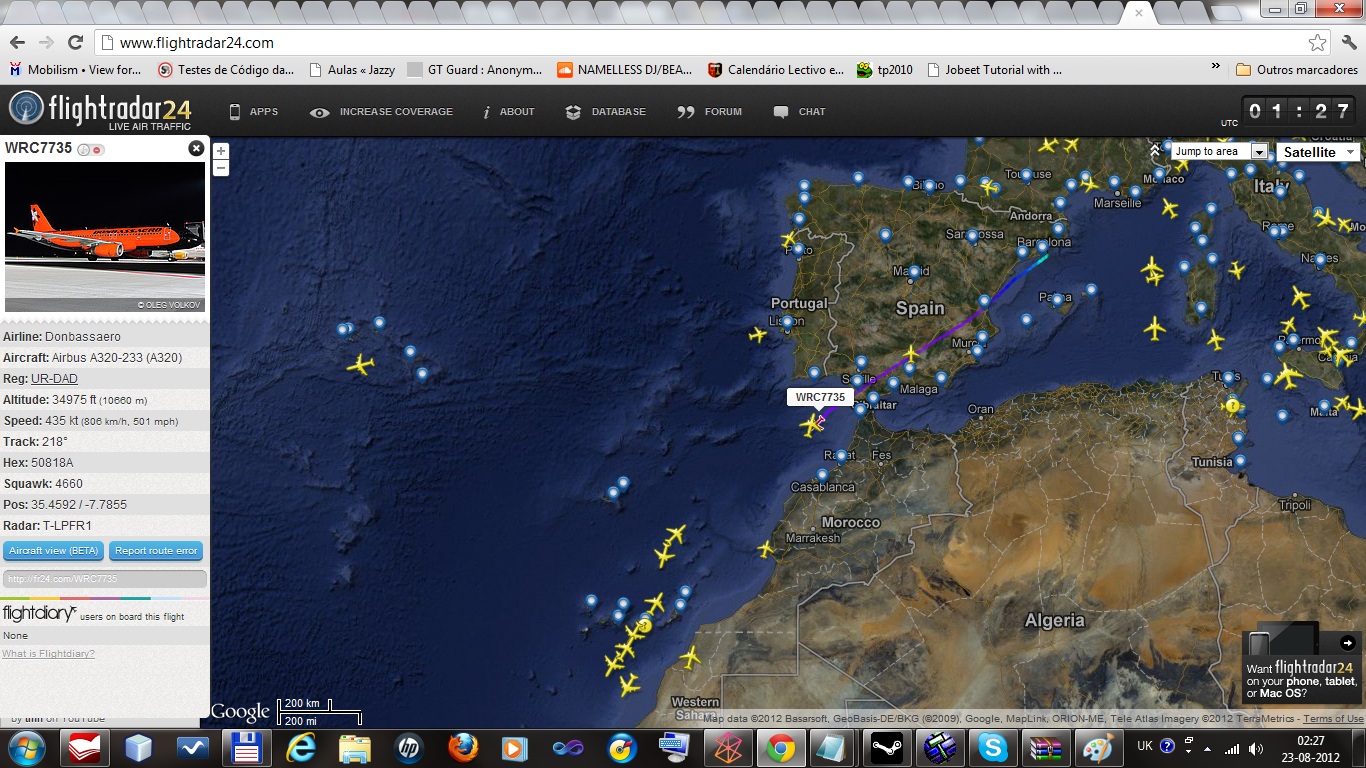The height and width of the screenshot is (768, 1366).
Task: Bookmark page with the star icon
Action: [1317, 43]
